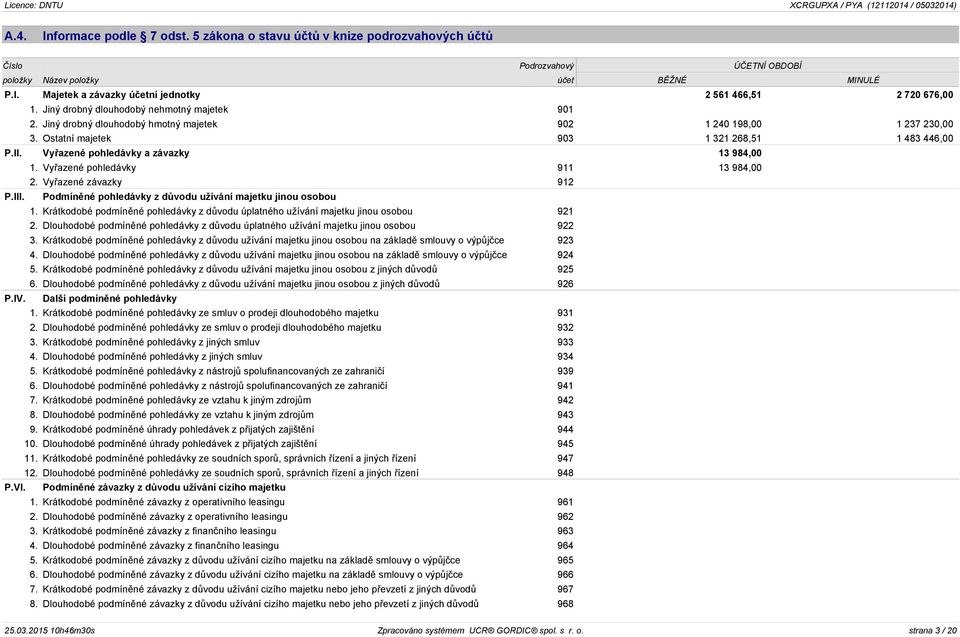Select 'Krátkodobé podmíněné závazky z operativního leasingu'
The width and height of the screenshot is (960, 637).
tap(163, 502)
